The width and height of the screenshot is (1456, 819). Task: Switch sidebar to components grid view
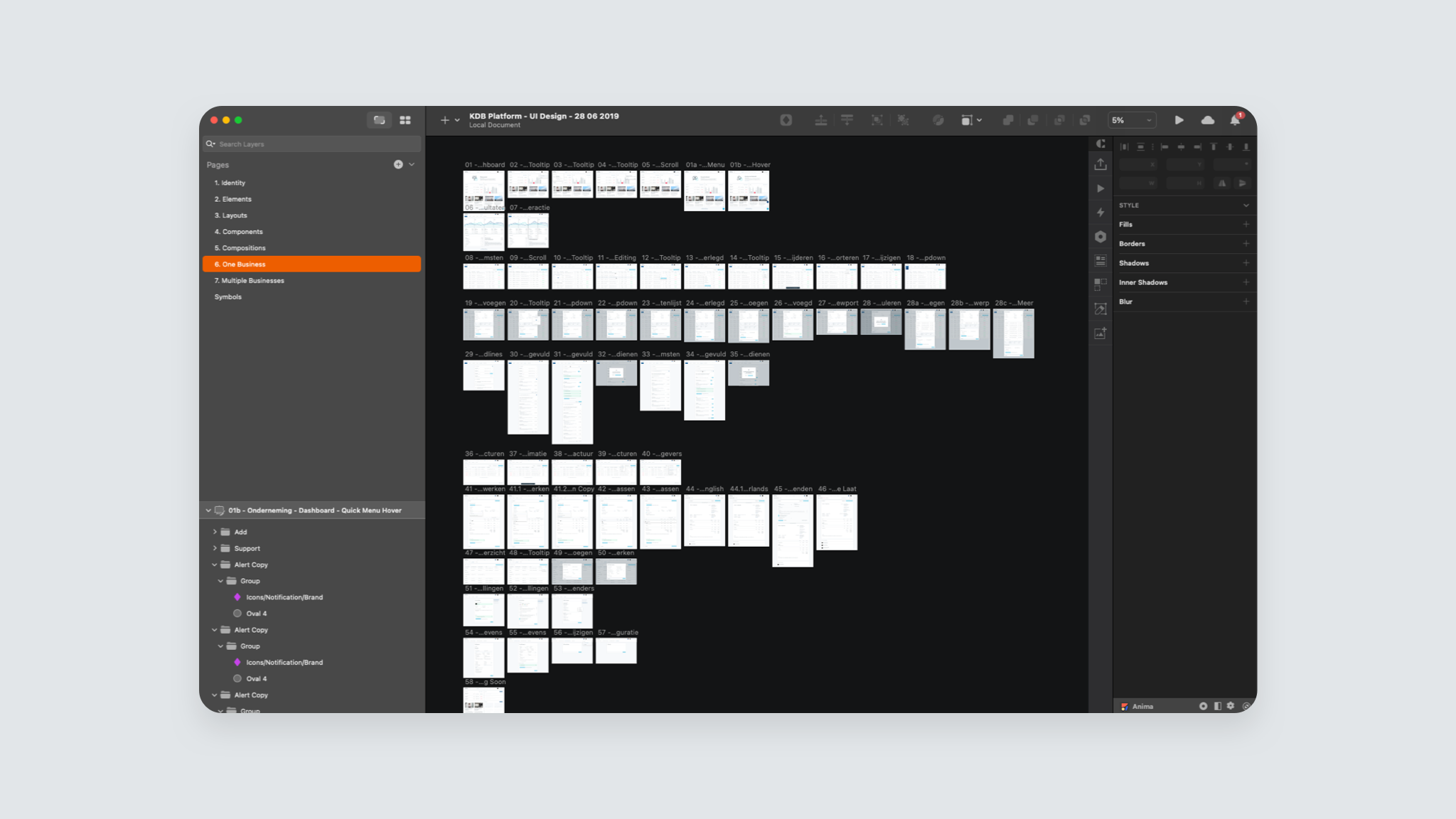(405, 120)
